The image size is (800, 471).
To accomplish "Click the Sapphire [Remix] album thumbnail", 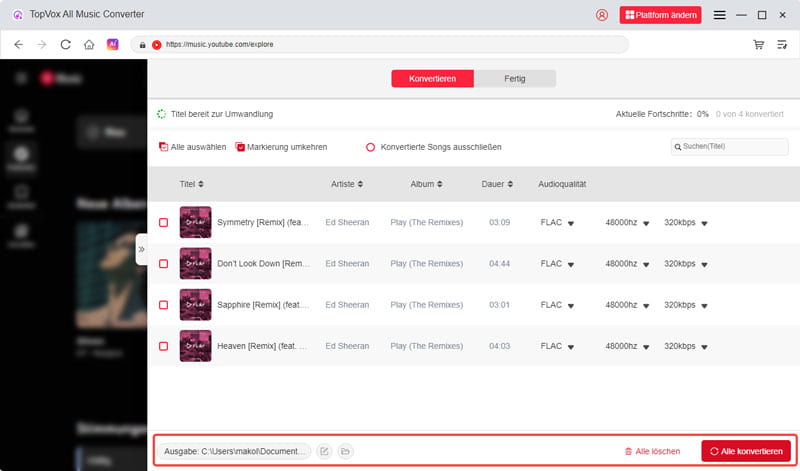I will (x=195, y=305).
